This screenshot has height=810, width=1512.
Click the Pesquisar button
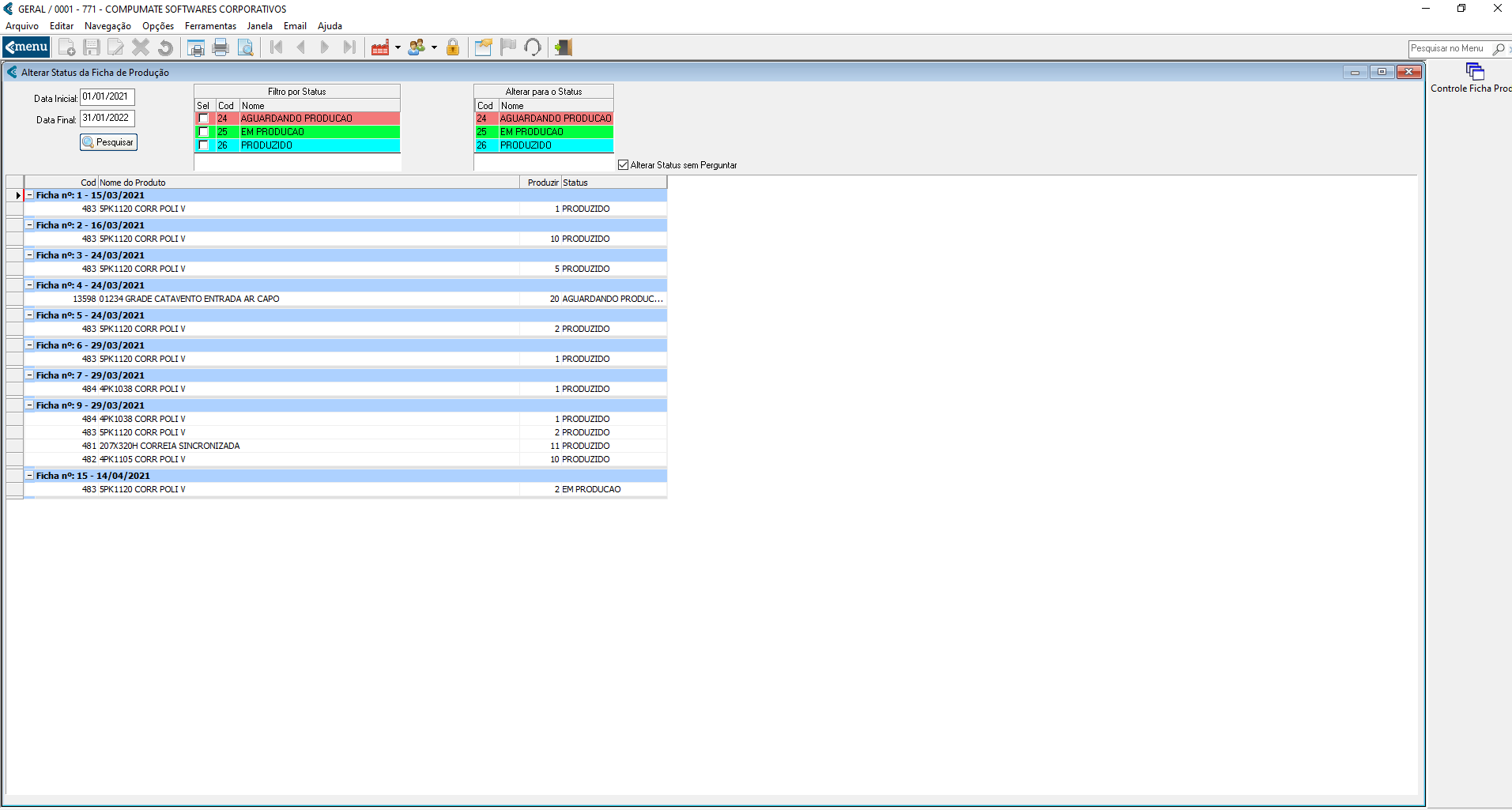(108, 142)
